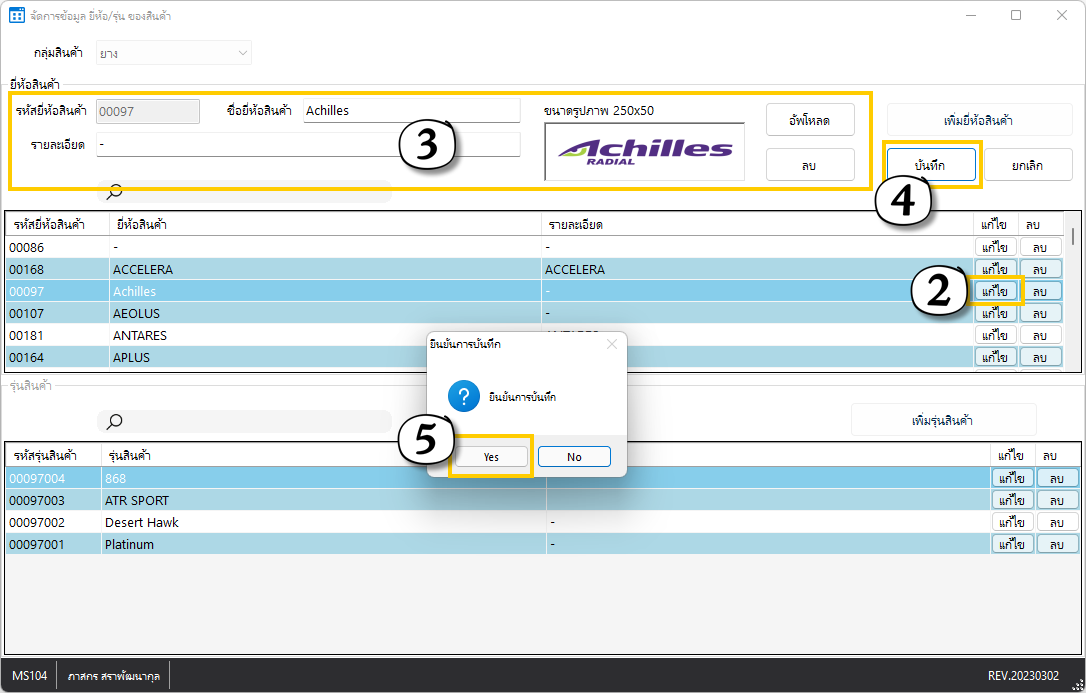The height and width of the screenshot is (693, 1086).
Task: Click the save (บันทึก) button
Action: 931,165
